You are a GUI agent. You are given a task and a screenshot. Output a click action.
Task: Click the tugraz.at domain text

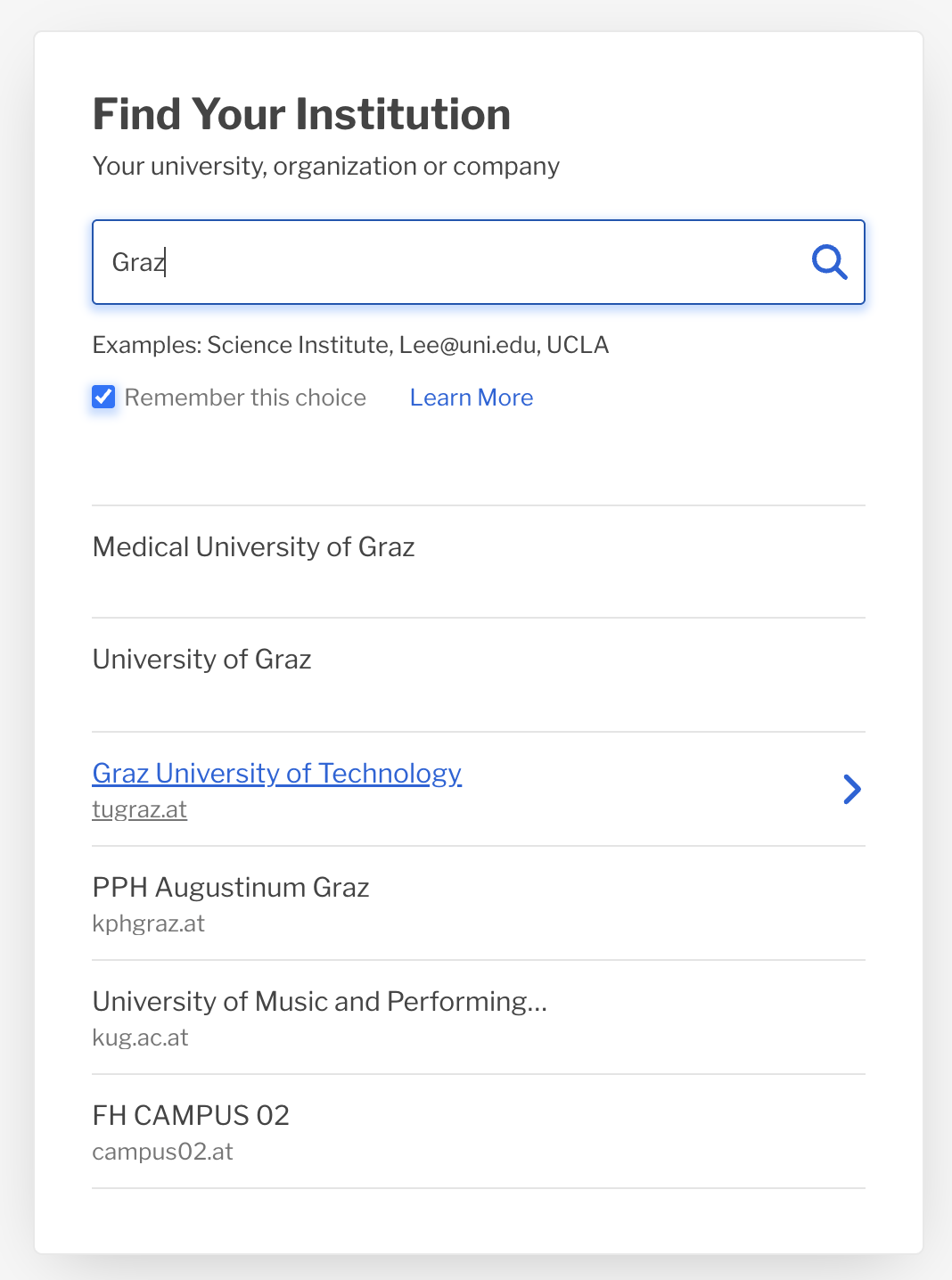(x=140, y=809)
